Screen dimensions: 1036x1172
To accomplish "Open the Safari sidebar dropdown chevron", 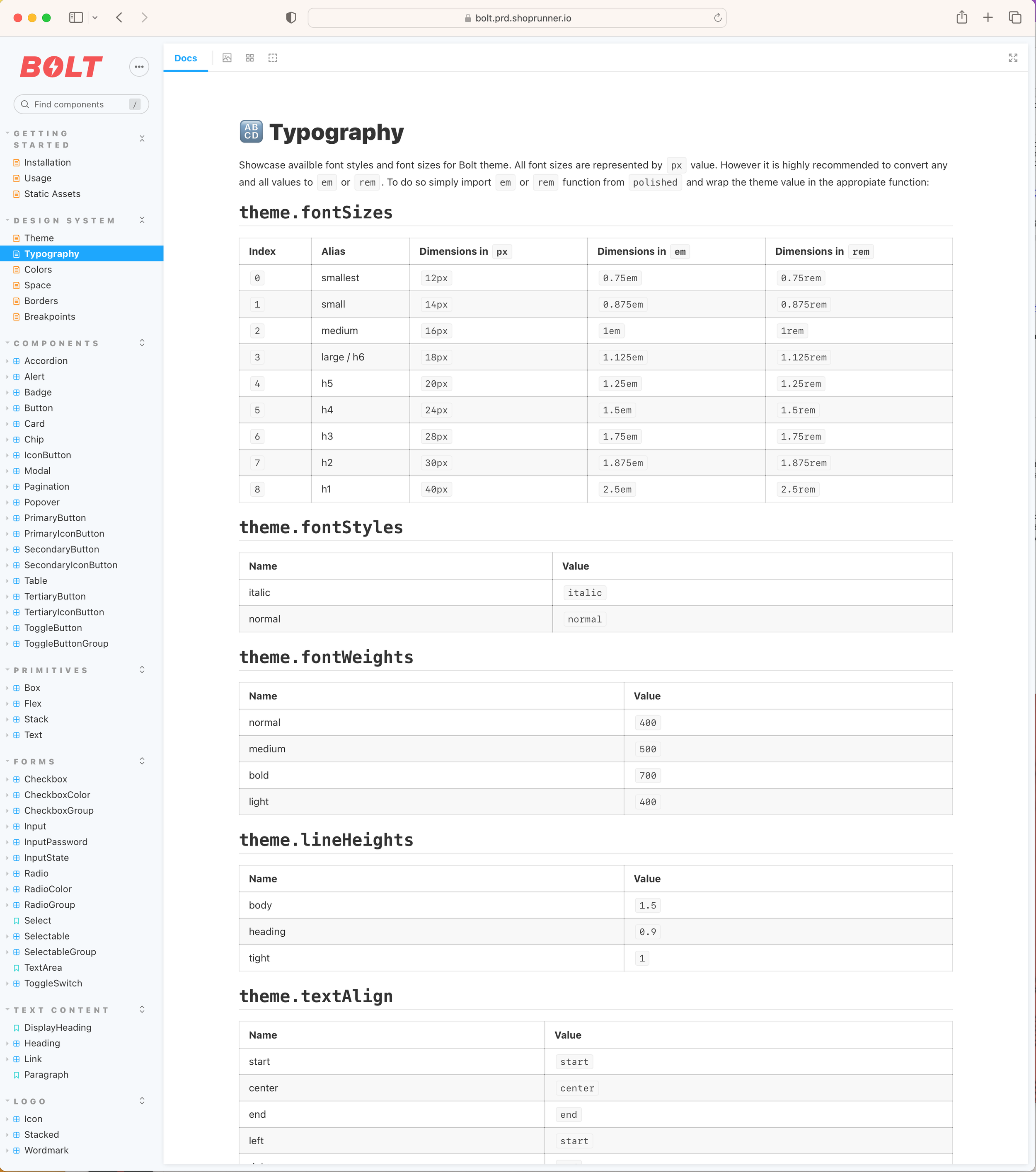I will (95, 18).
